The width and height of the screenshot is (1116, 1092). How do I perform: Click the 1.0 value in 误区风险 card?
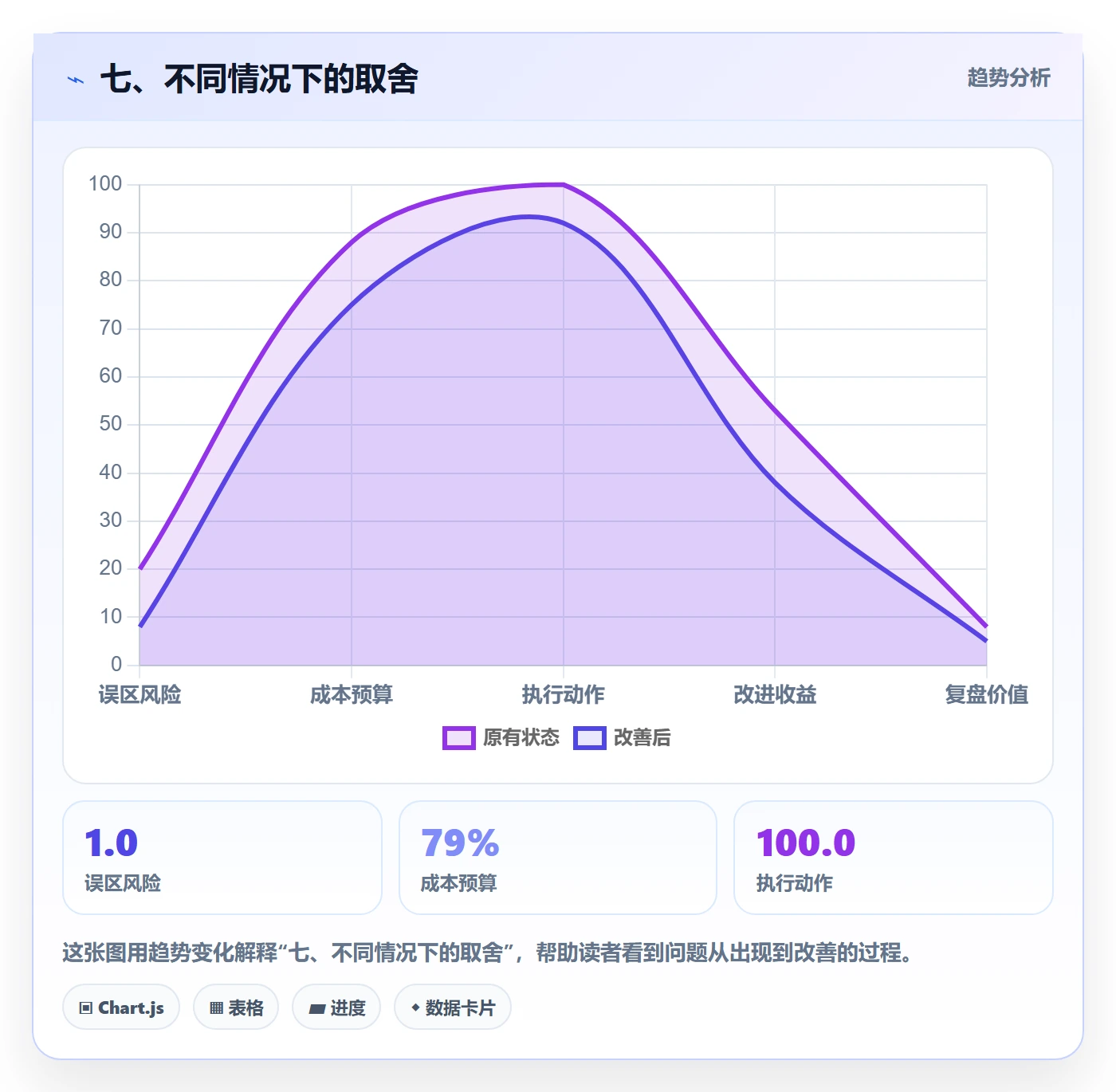tap(112, 843)
